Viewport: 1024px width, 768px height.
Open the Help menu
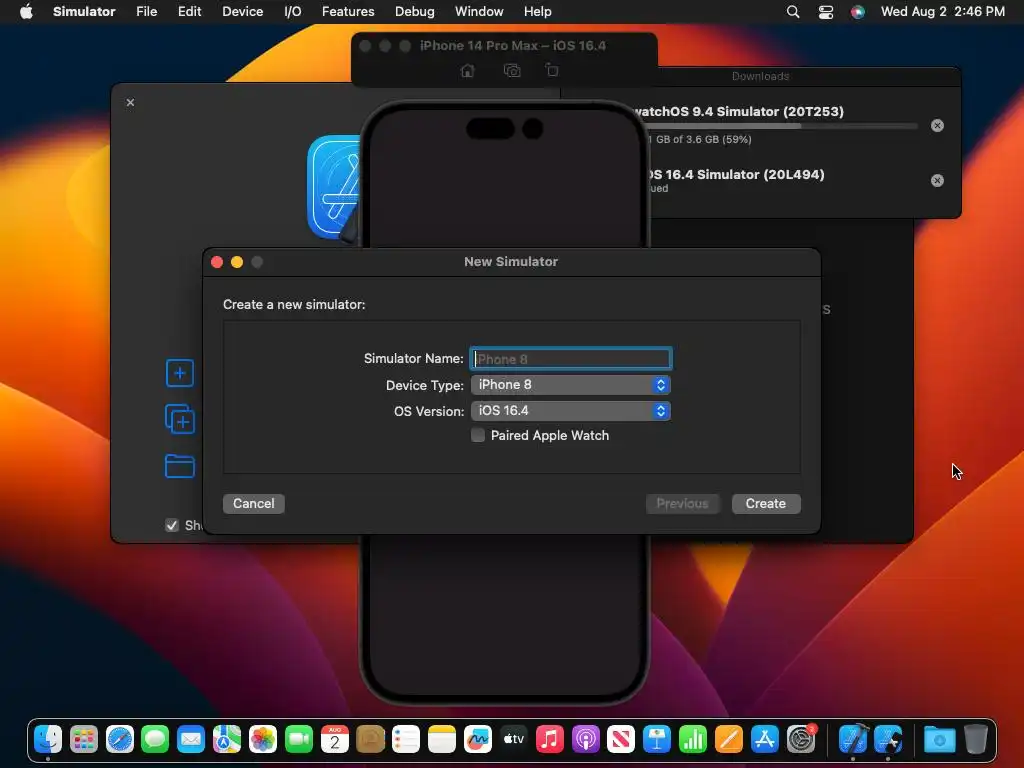[537, 12]
